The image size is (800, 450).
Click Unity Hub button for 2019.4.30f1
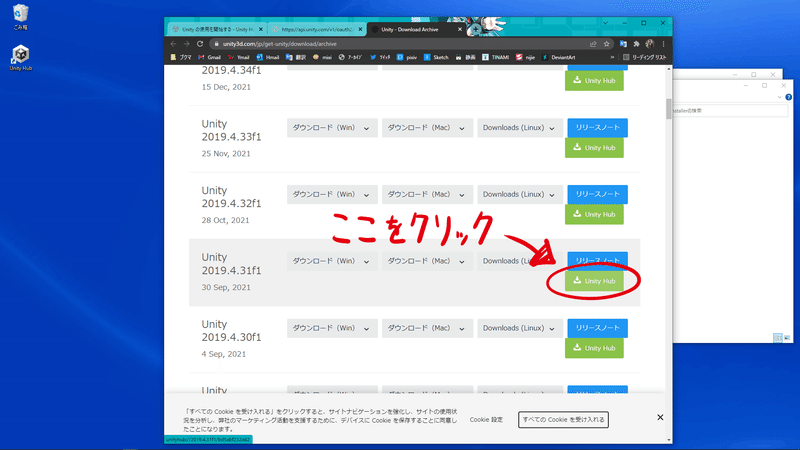coord(594,348)
